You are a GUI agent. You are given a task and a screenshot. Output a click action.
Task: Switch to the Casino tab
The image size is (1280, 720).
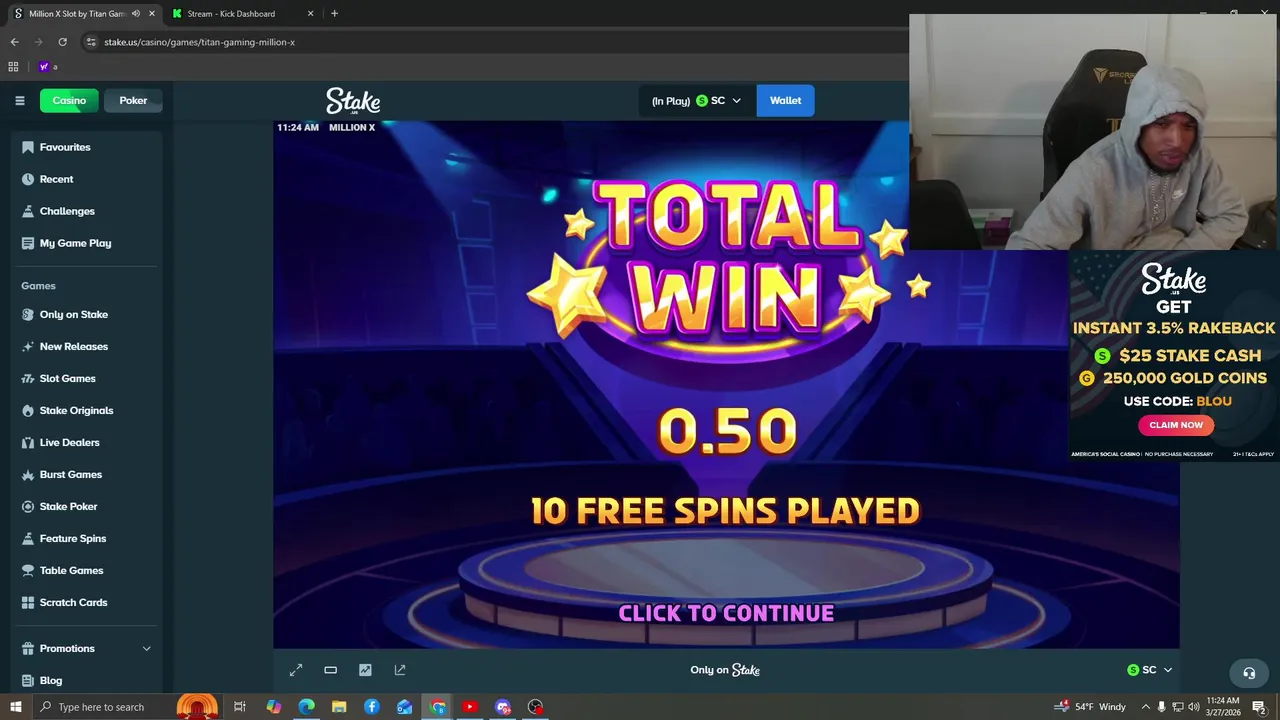[69, 100]
